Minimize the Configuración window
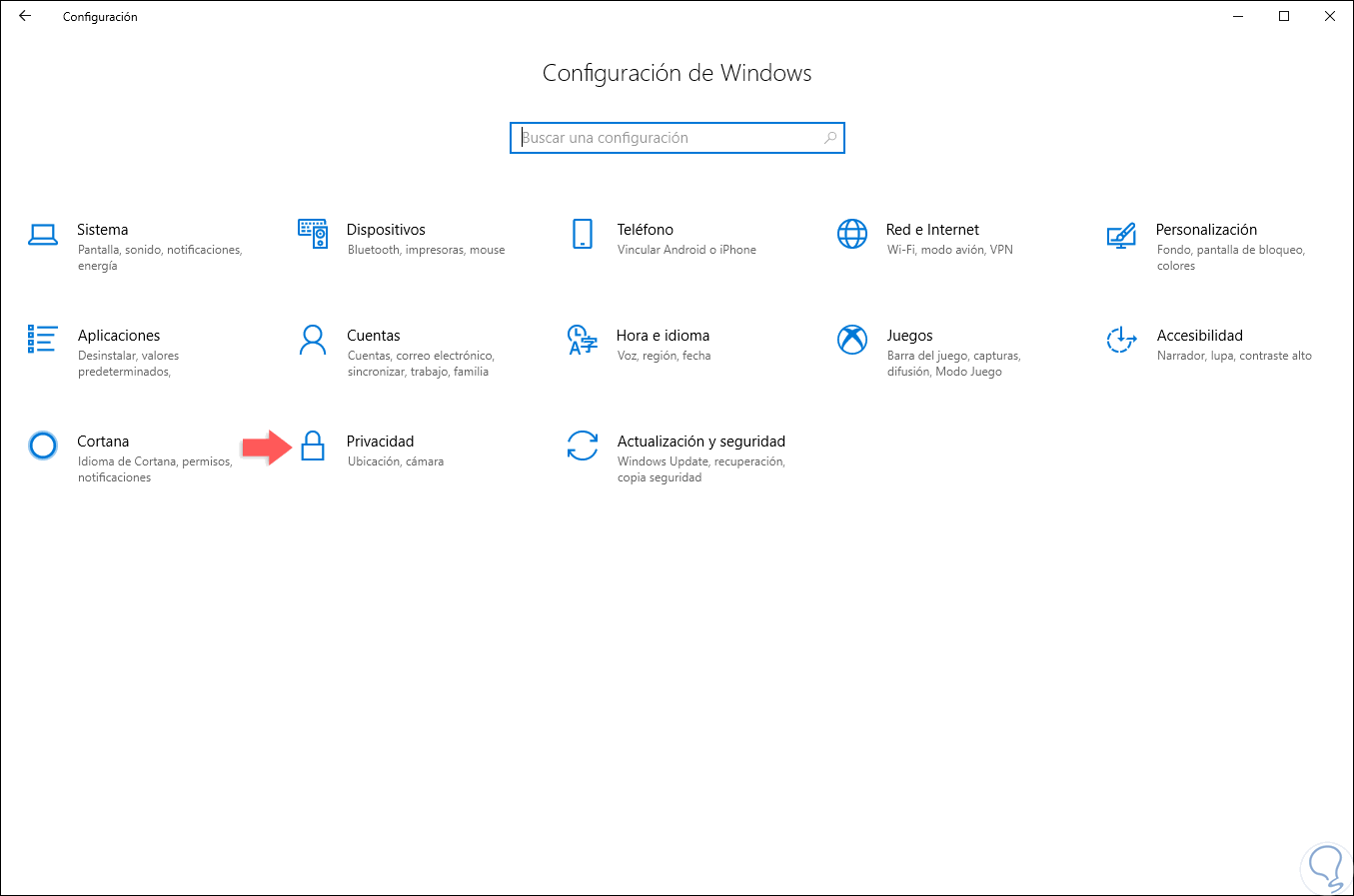The width and height of the screenshot is (1354, 896). coord(1239,16)
